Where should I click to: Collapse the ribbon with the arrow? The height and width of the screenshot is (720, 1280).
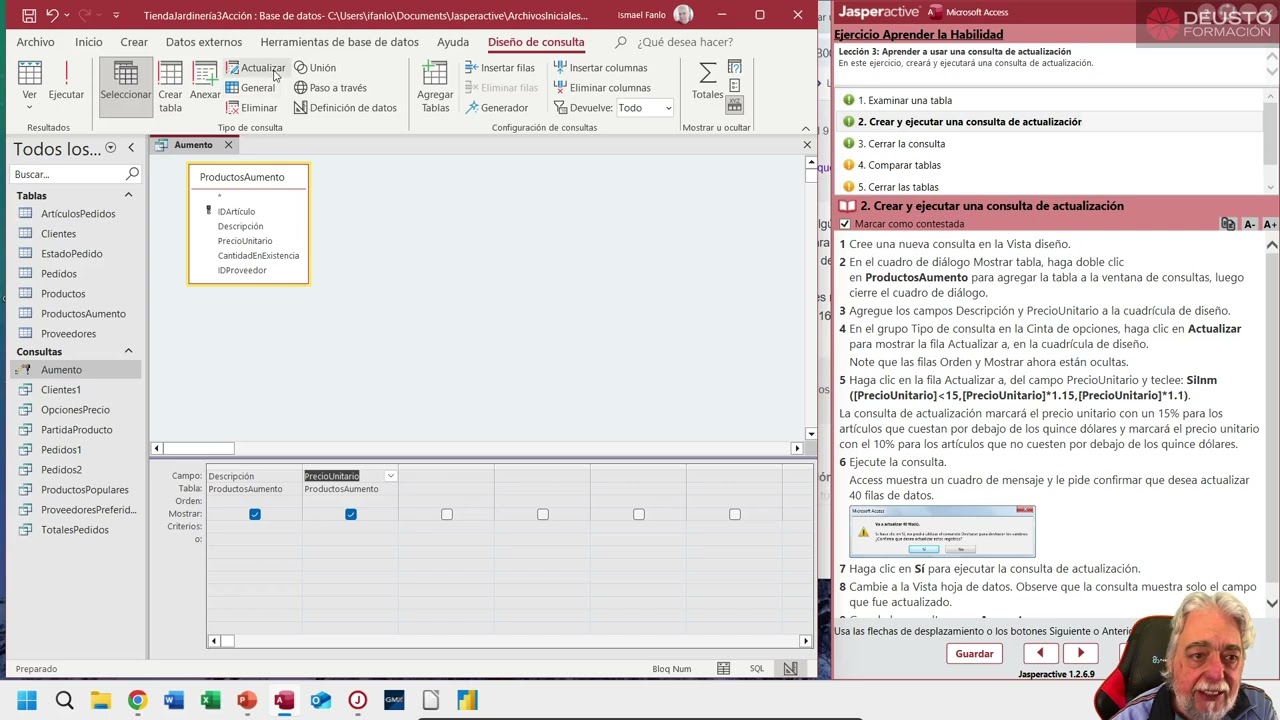806,128
